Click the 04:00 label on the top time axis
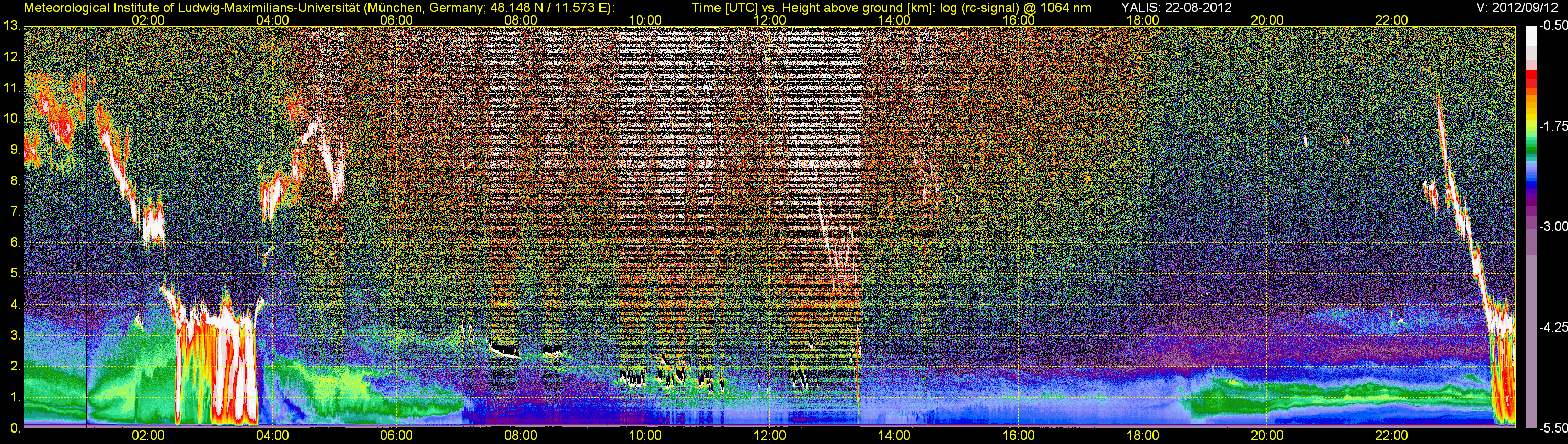 272,20
